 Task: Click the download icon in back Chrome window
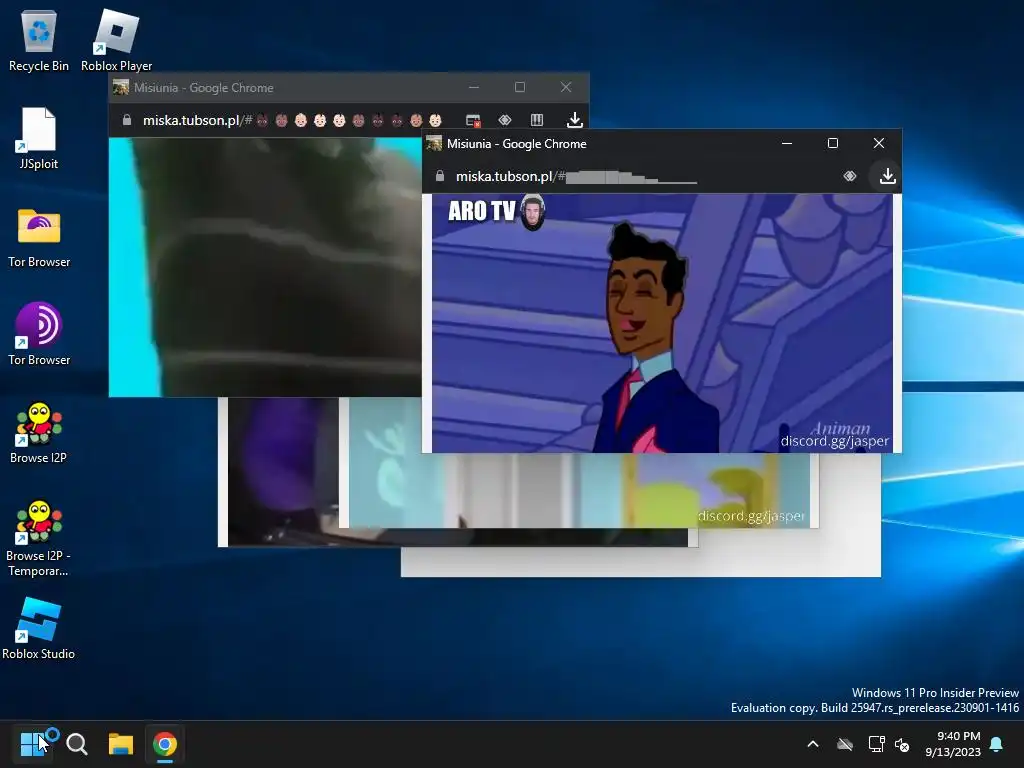(x=575, y=120)
